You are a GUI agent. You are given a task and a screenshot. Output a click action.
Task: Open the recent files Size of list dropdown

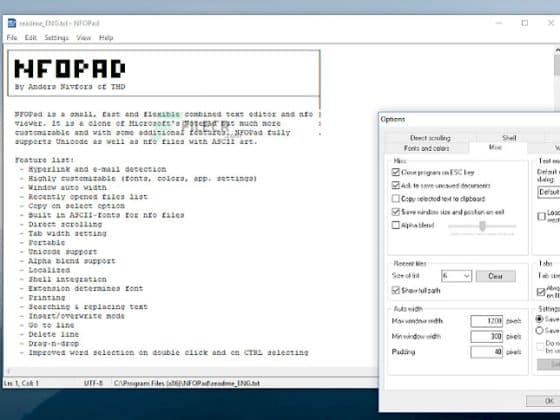[456, 276]
